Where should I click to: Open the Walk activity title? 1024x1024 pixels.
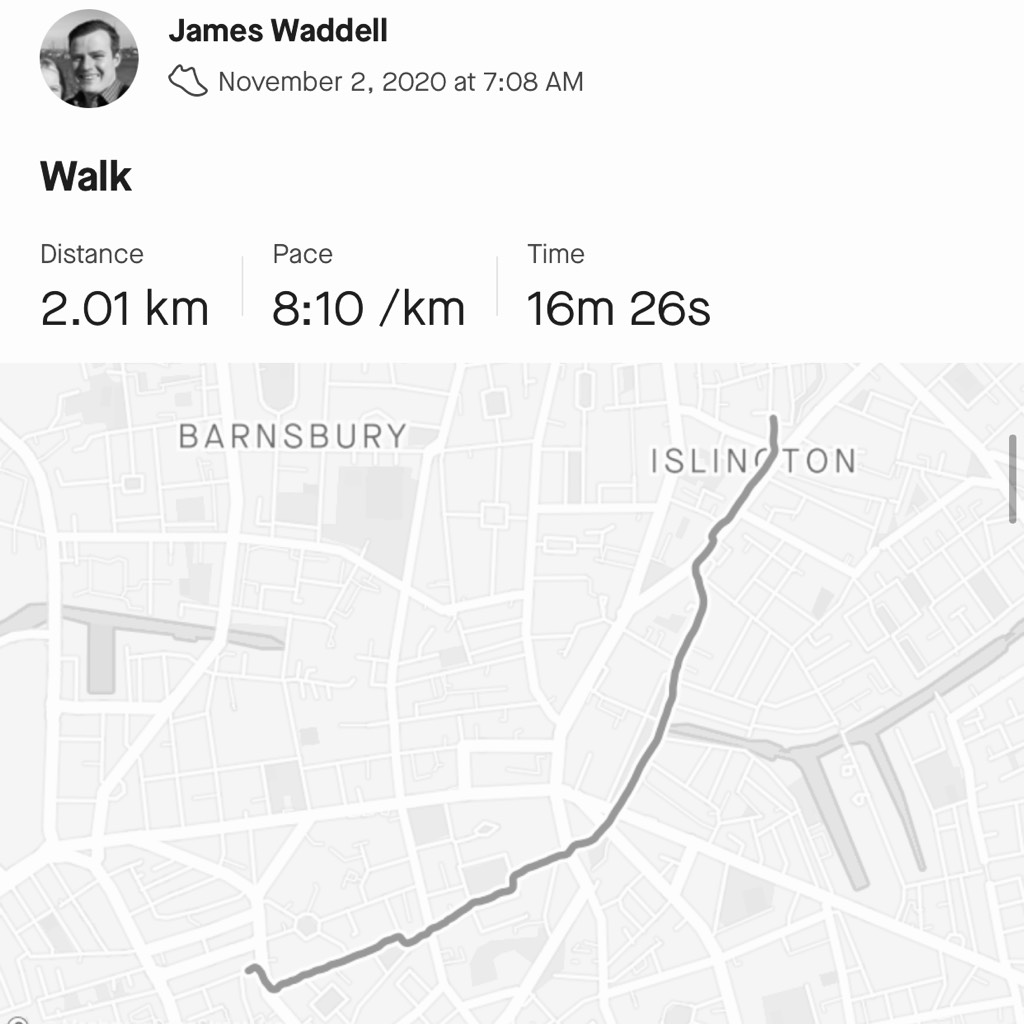86,176
